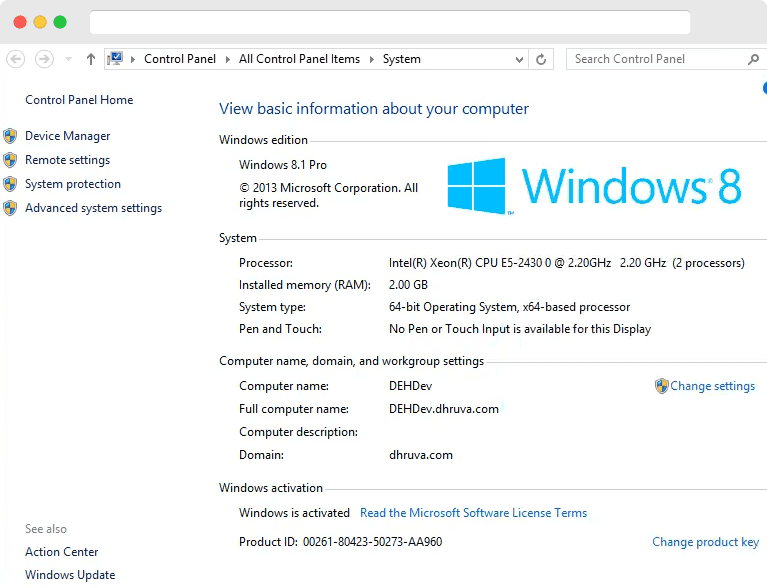Expand arrow after Control Panel breadcrumb
The height and width of the screenshot is (588, 767).
227,59
